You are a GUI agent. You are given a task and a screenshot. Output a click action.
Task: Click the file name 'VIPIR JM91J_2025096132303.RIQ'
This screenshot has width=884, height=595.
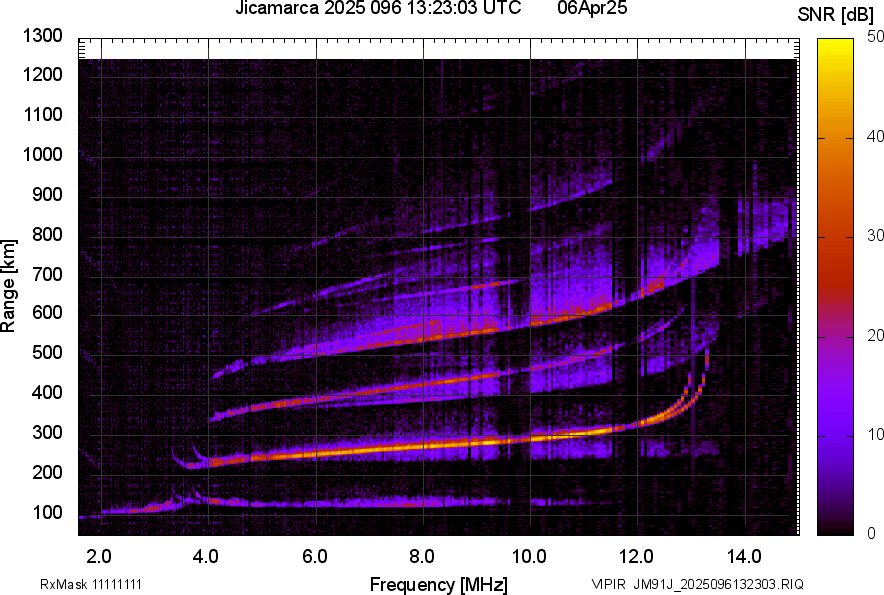[698, 584]
